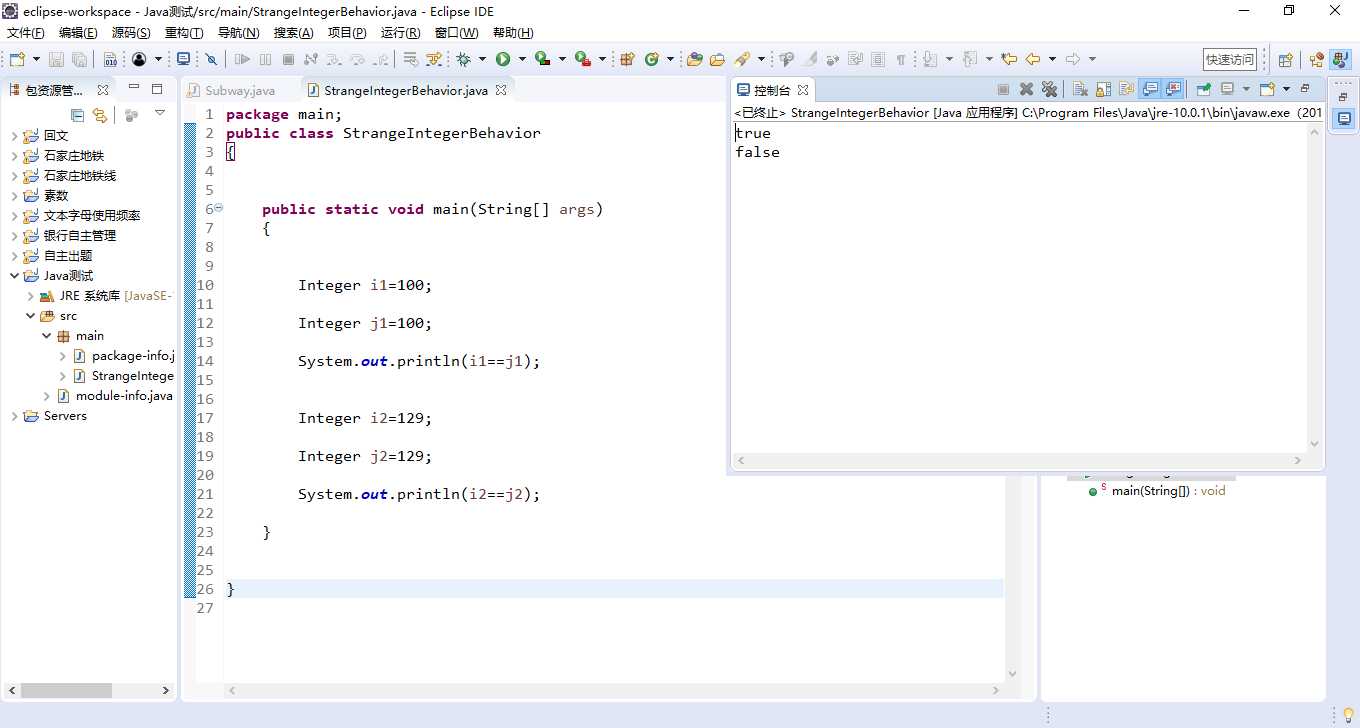
Task: Toggle Scroll Lock in console toolbar
Action: point(1103,89)
